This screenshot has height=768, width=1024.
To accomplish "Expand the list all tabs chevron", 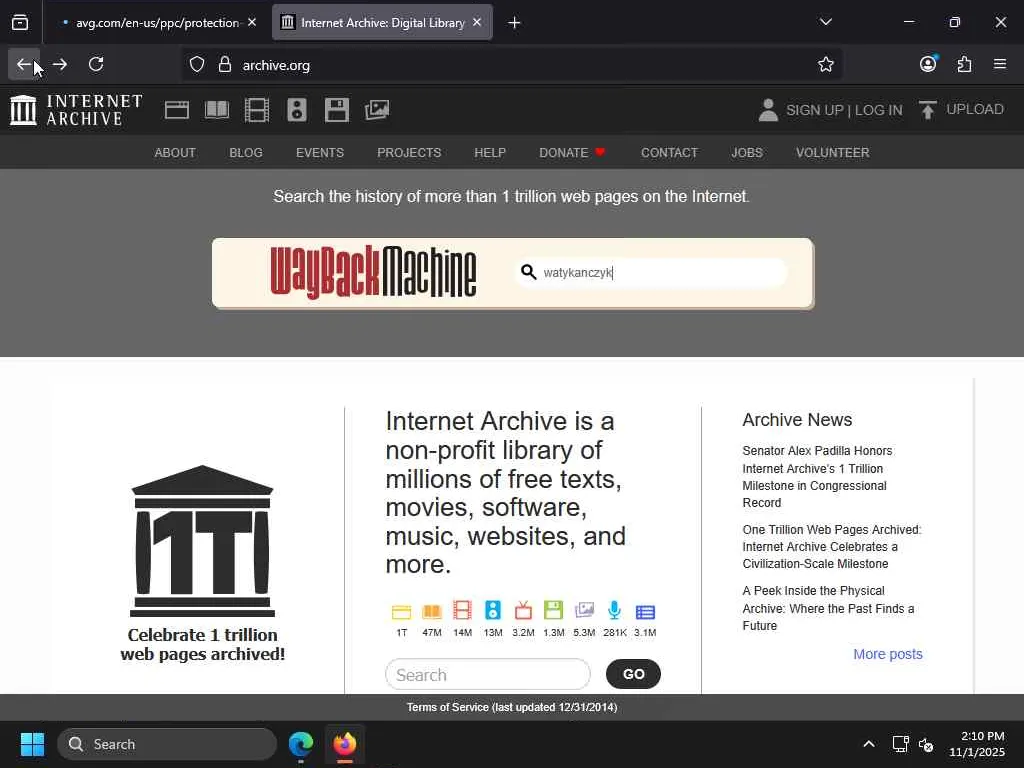I will [x=825, y=22].
